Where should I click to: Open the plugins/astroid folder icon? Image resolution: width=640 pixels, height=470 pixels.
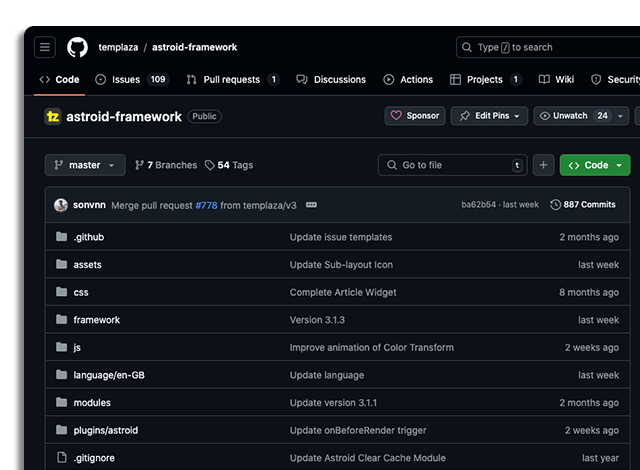coord(62,430)
